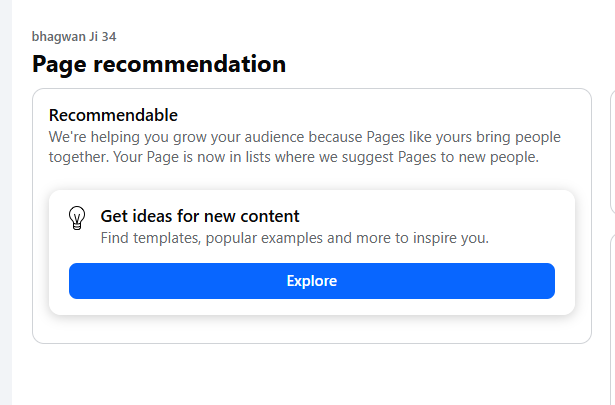Click the gray sidebar strip on the left
615x405 pixels.
6,200
